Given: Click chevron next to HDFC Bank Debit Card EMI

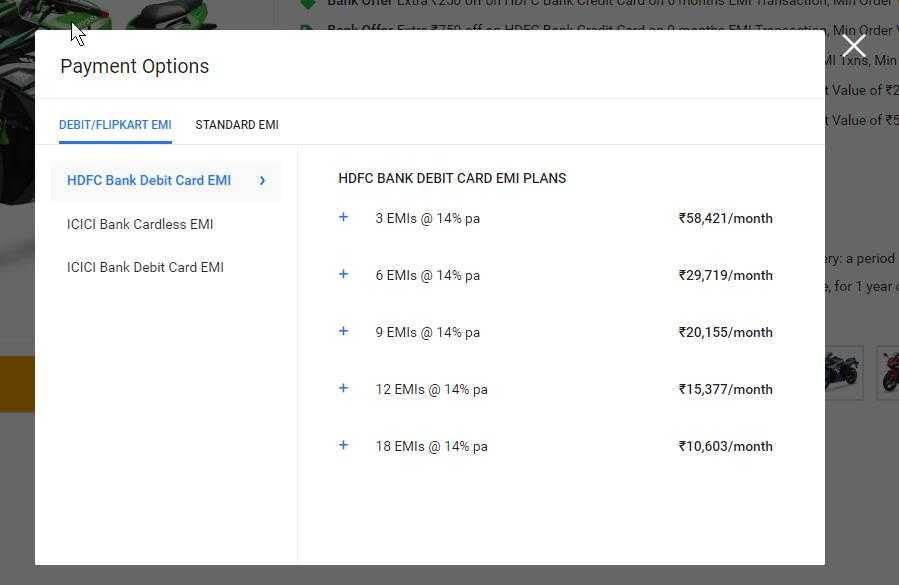Looking at the screenshot, I should 263,181.
